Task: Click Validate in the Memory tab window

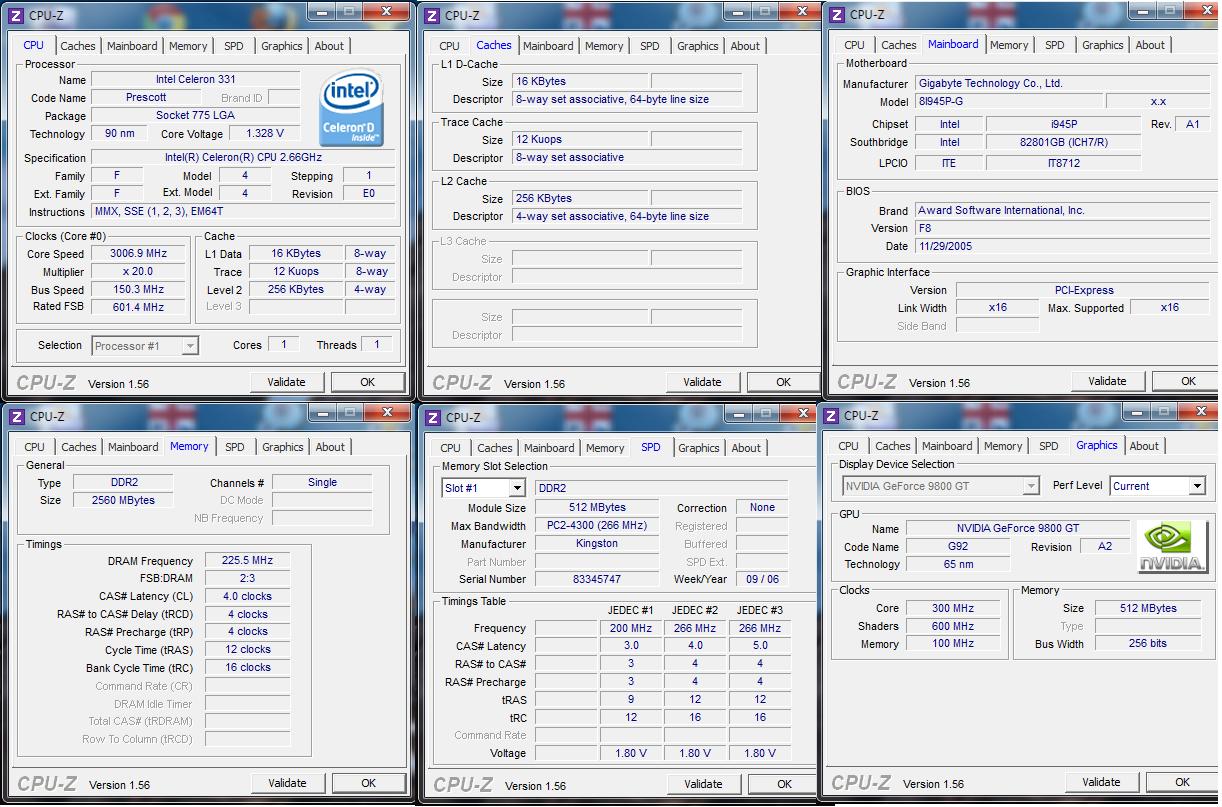Action: pyautogui.click(x=287, y=783)
